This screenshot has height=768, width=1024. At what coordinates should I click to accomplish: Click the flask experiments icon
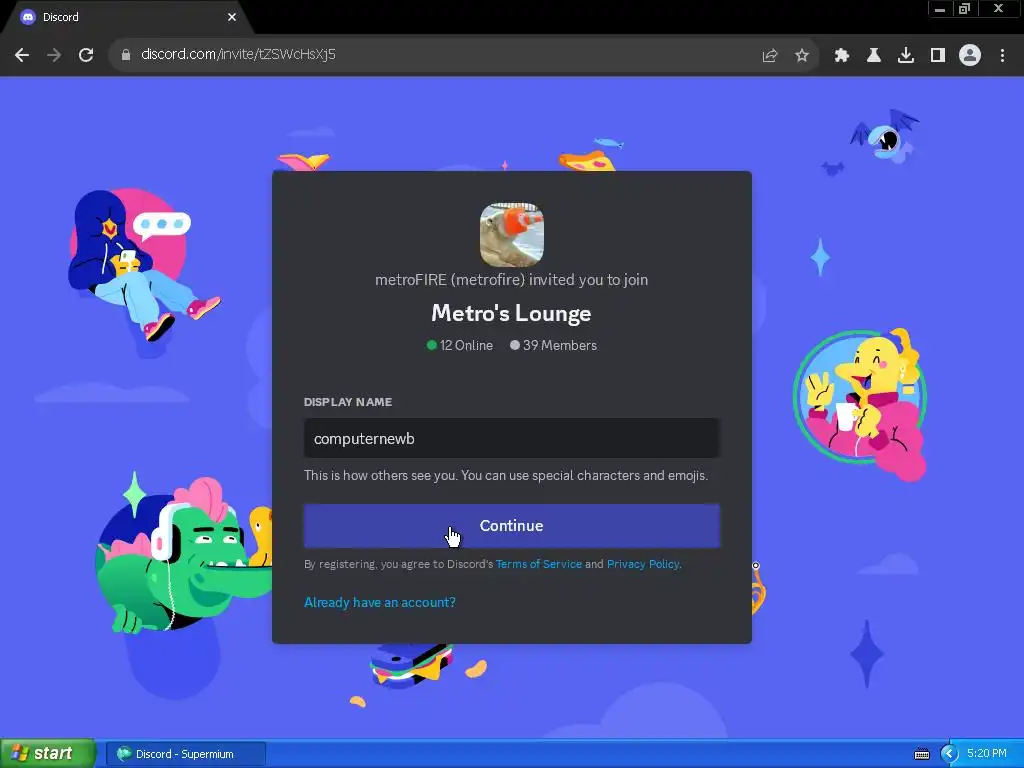coord(874,56)
